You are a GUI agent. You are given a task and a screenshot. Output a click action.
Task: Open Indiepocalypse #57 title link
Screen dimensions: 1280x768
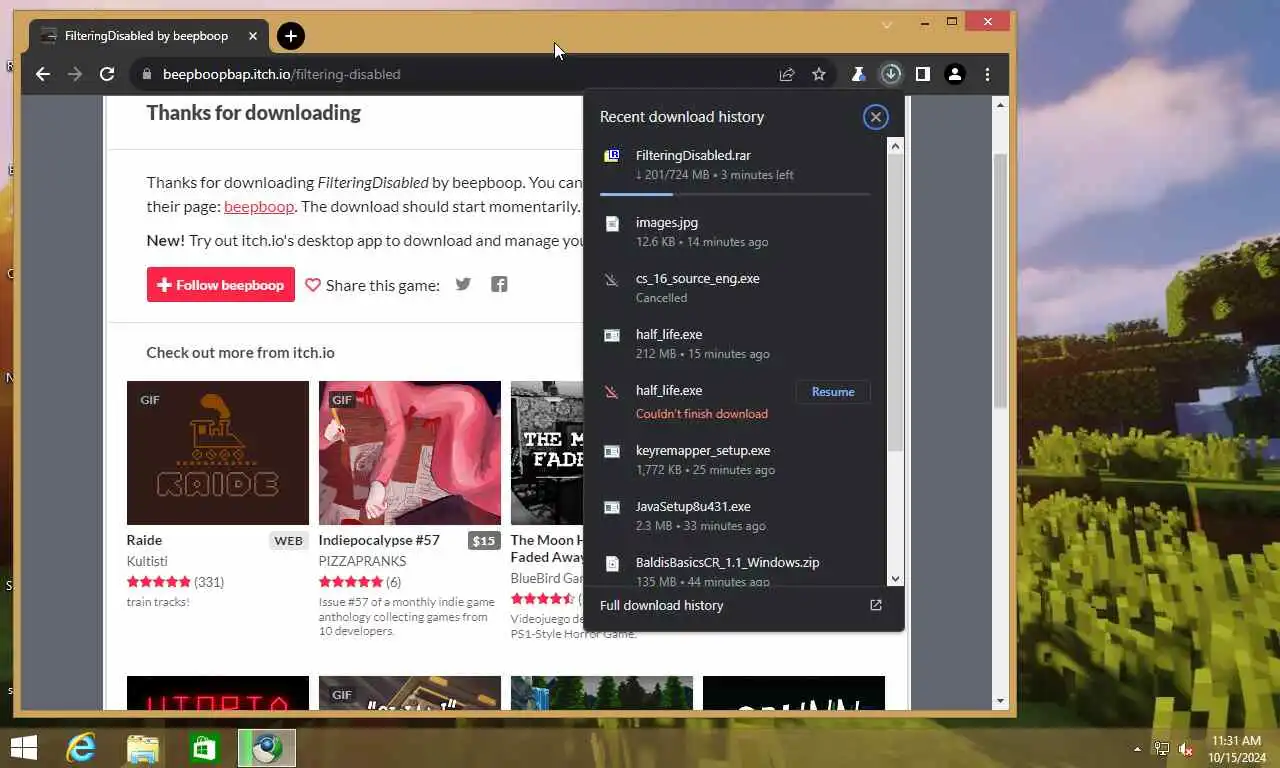(x=379, y=540)
